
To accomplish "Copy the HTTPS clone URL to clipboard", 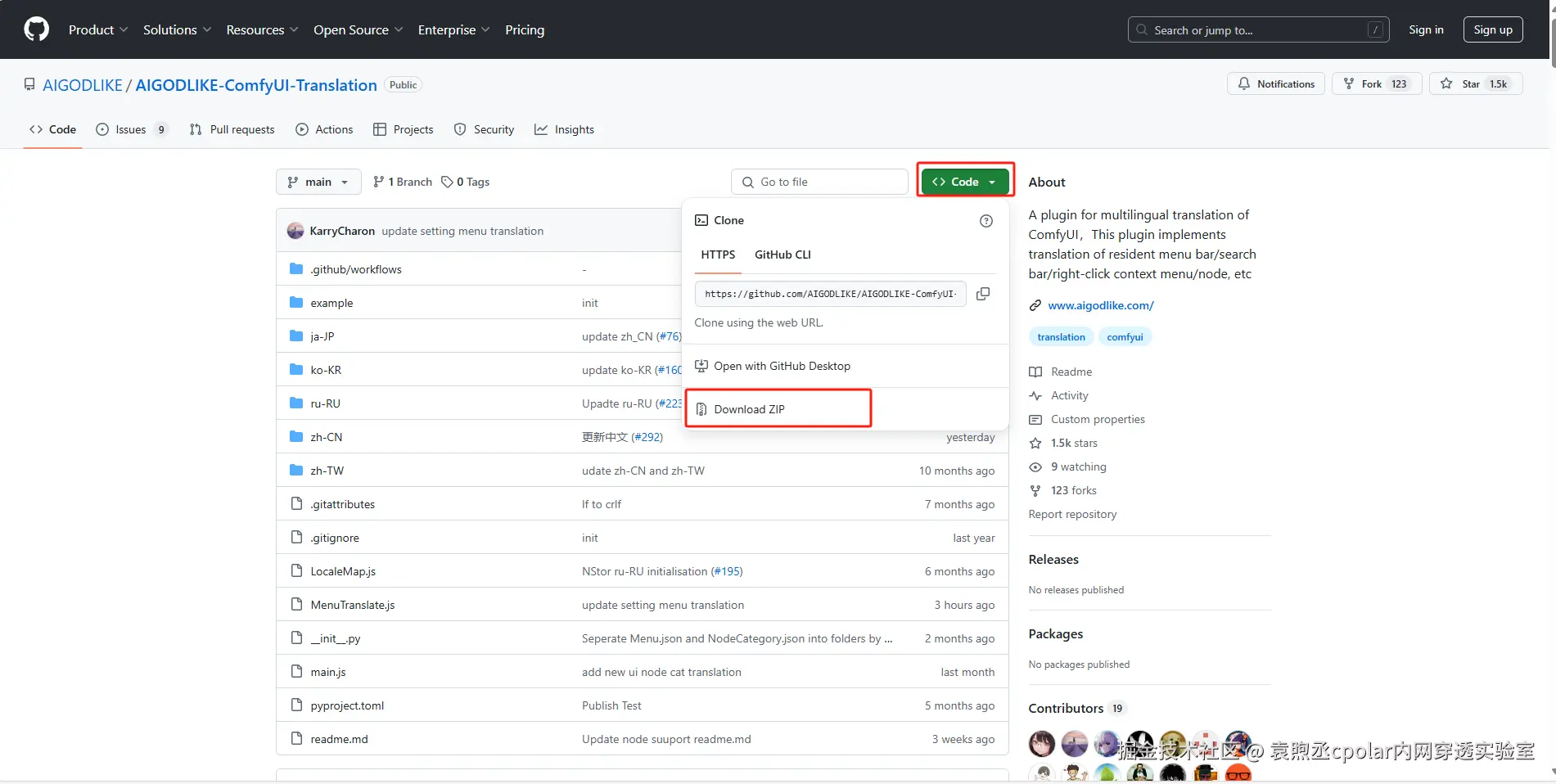I will tap(983, 294).
